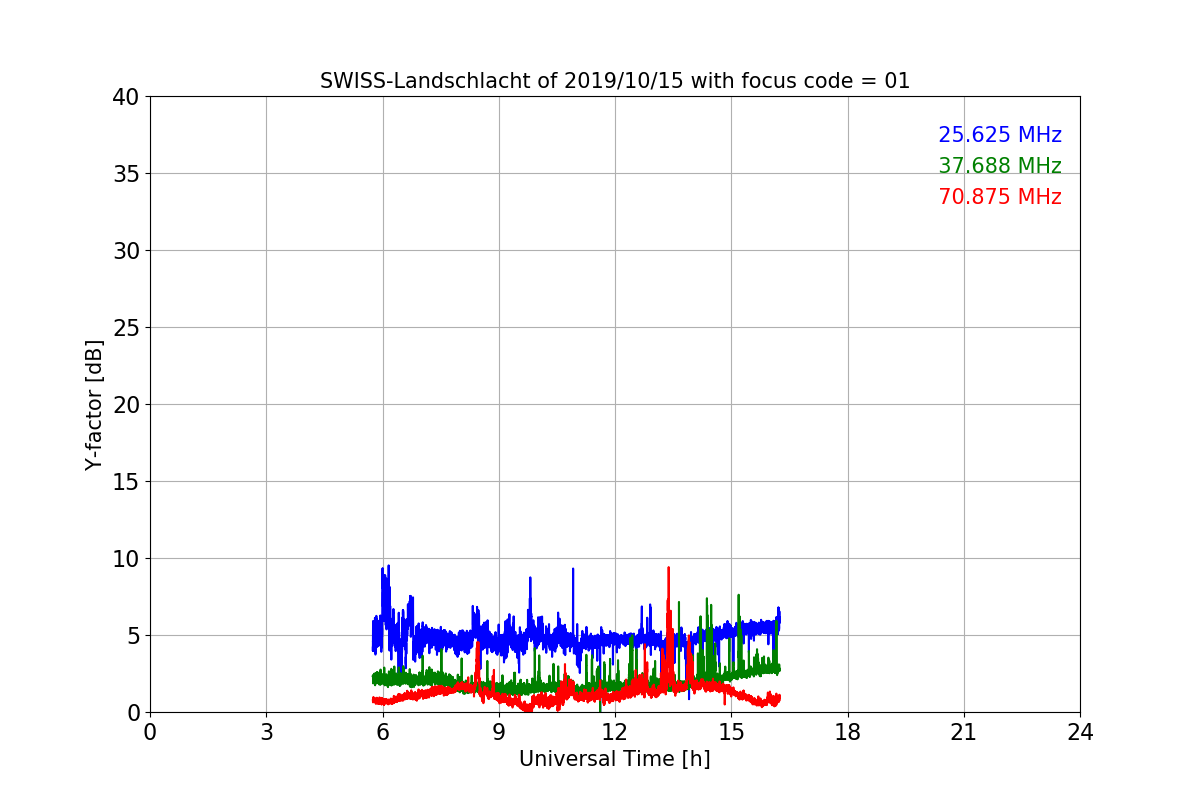1200x800 pixels.
Task: Click the y-axis tick label 40
Action: pyautogui.click(x=125, y=97)
